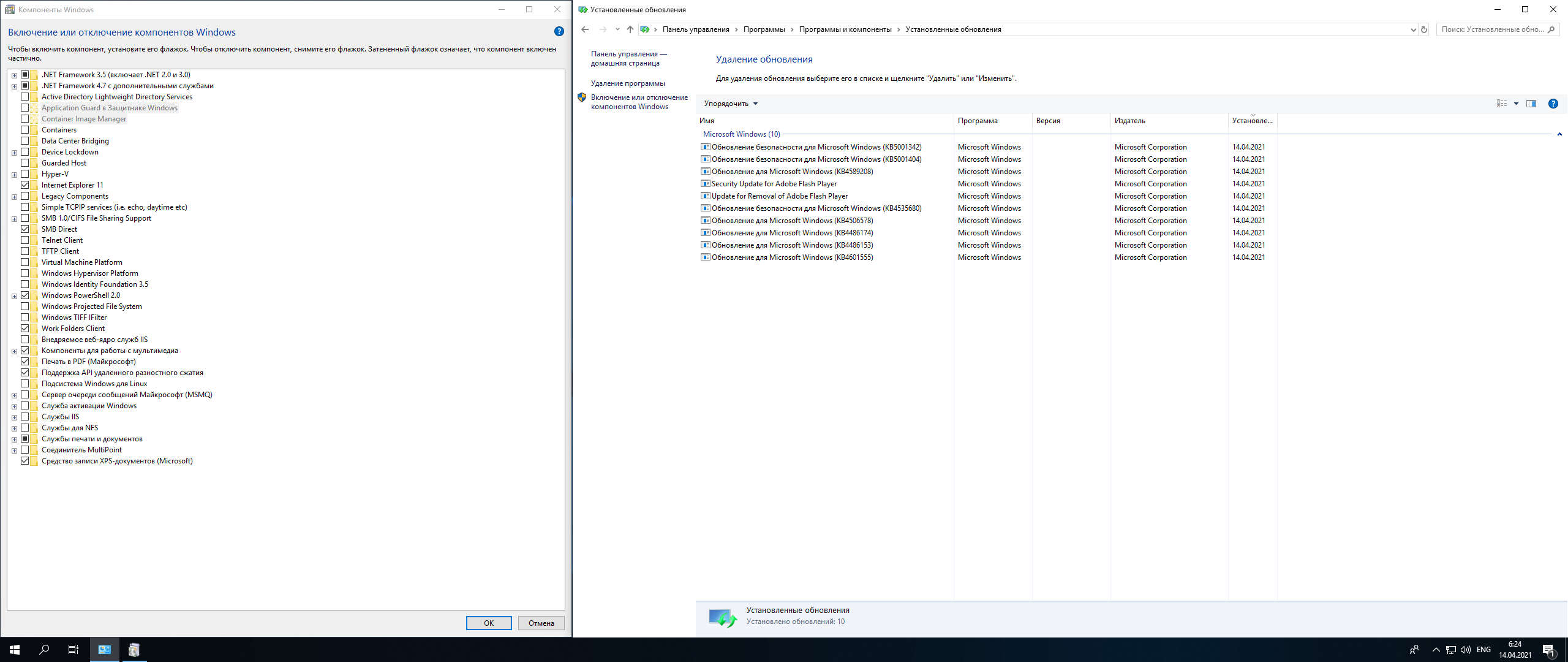Image resolution: width=1568 pixels, height=662 pixels.
Task: Enable Windows Hypervisor Platform checkbox
Action: [x=25, y=273]
